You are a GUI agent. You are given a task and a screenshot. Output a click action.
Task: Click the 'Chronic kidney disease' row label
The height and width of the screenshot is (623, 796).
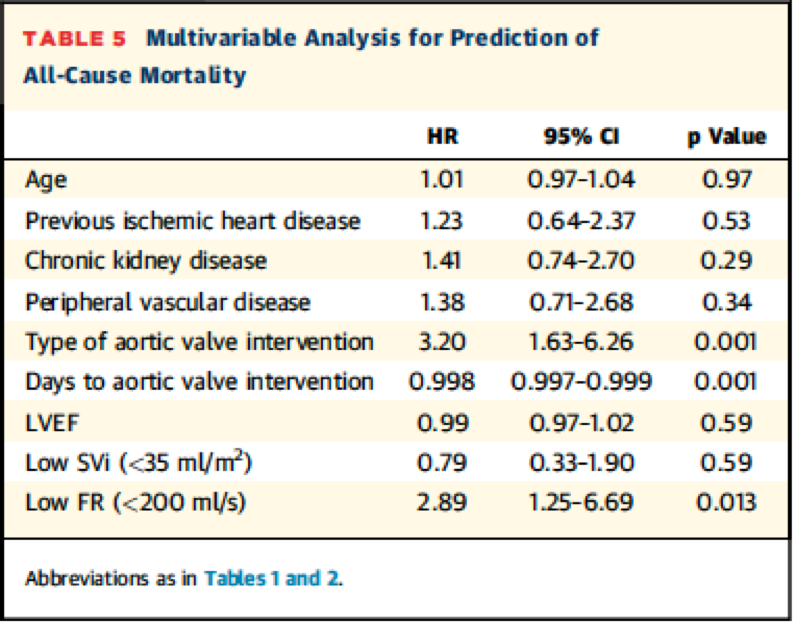(x=146, y=261)
